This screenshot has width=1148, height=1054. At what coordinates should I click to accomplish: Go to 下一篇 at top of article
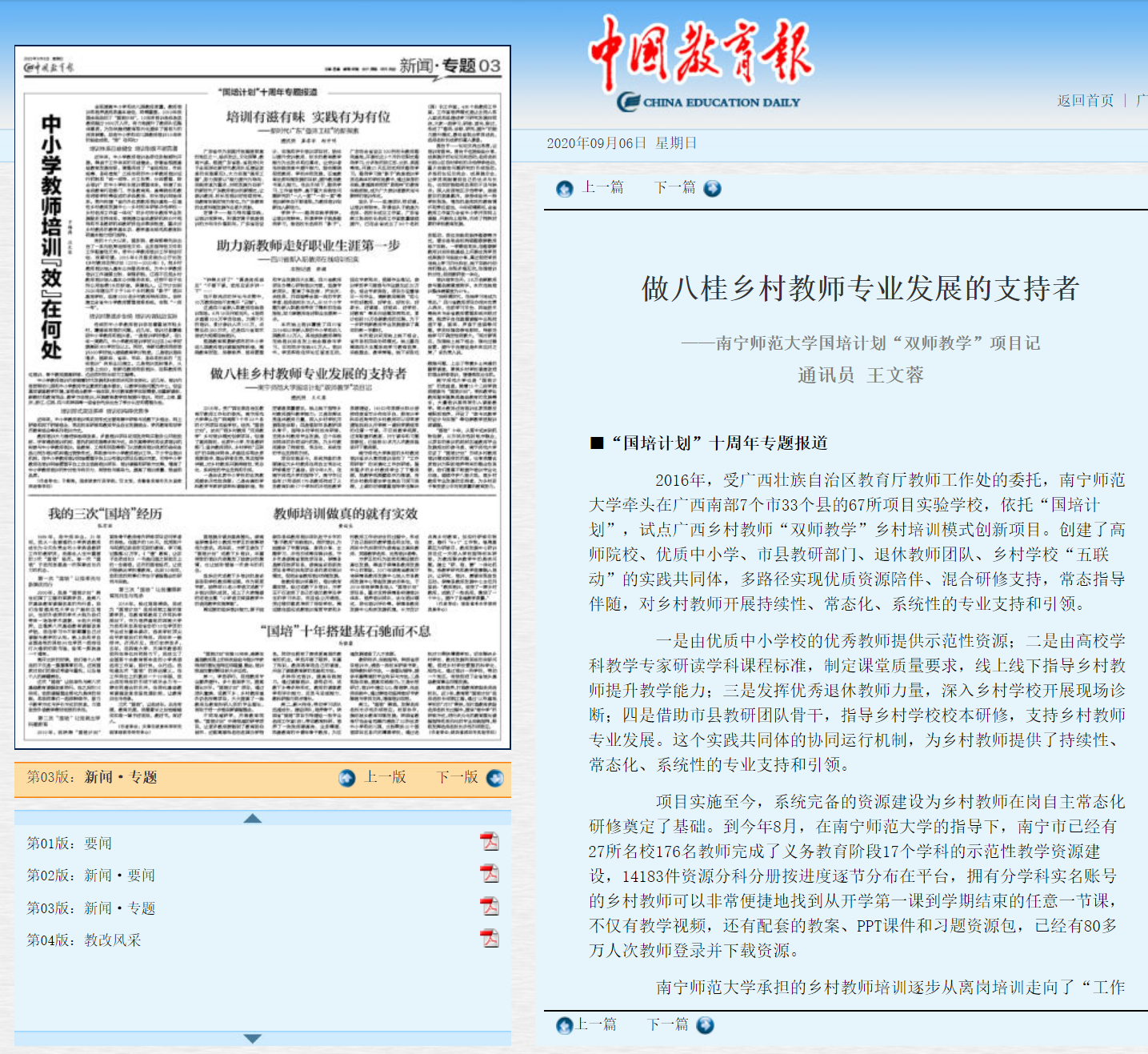tap(675, 187)
